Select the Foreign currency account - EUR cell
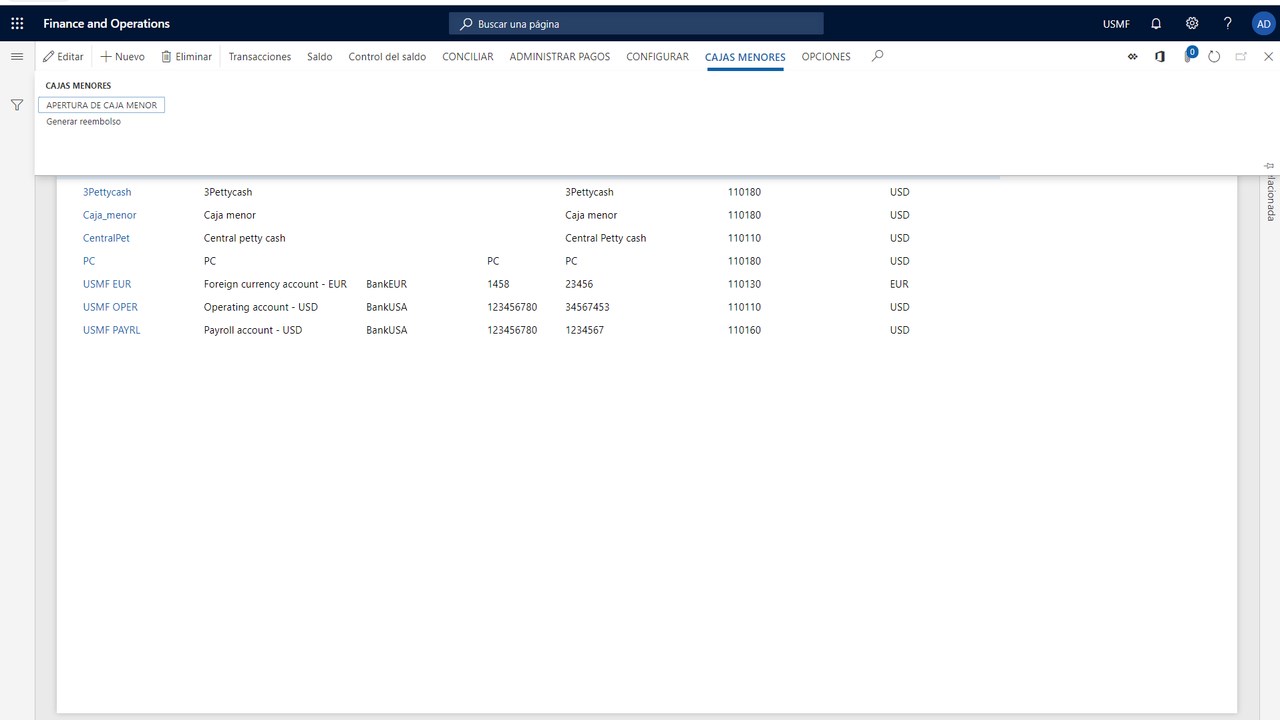Image resolution: width=1280 pixels, height=720 pixels. [275, 284]
